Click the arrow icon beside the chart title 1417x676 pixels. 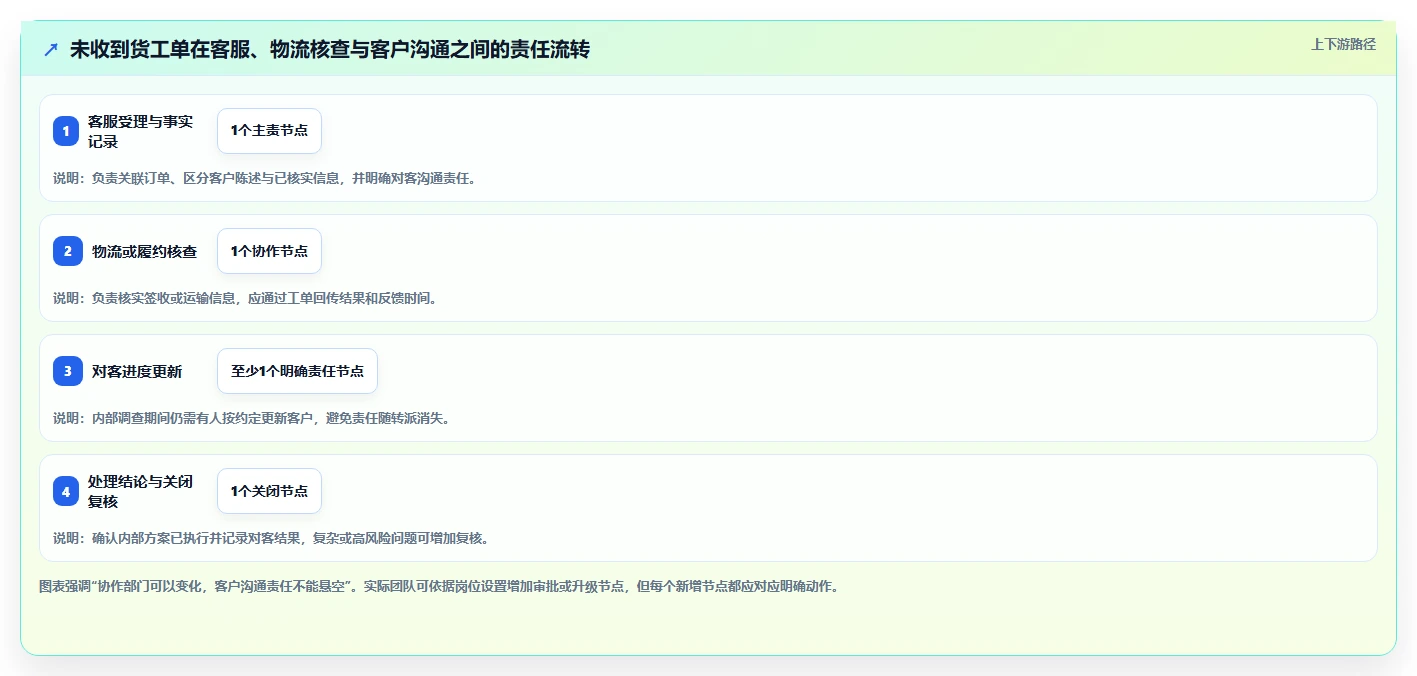coord(51,49)
